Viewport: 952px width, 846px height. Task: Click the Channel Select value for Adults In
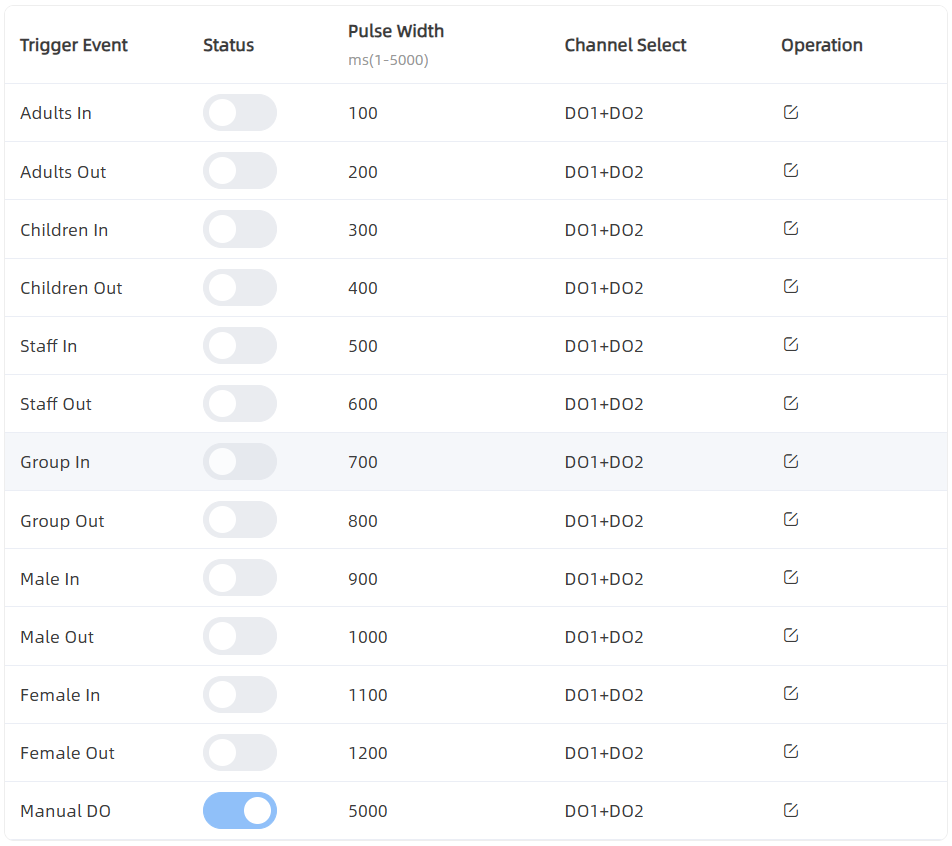point(604,113)
